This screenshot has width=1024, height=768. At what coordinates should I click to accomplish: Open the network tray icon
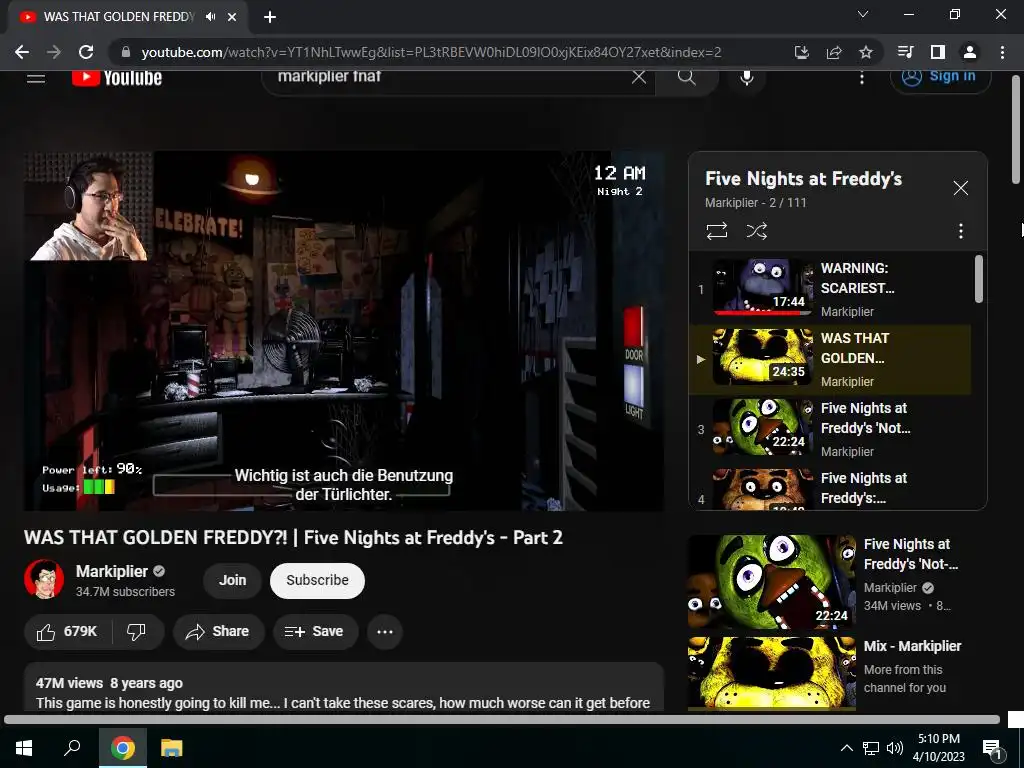pos(871,748)
